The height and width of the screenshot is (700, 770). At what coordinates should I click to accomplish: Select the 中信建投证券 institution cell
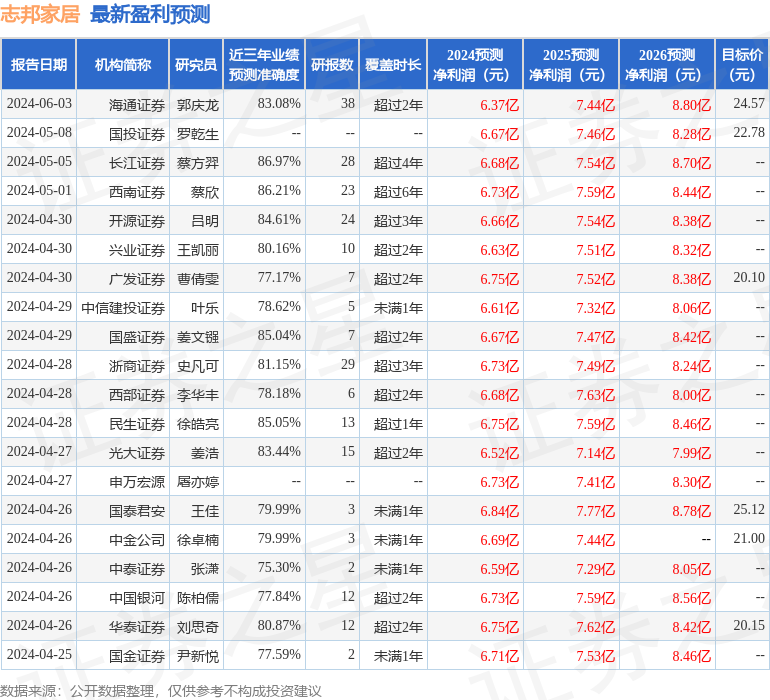[x=123, y=308]
